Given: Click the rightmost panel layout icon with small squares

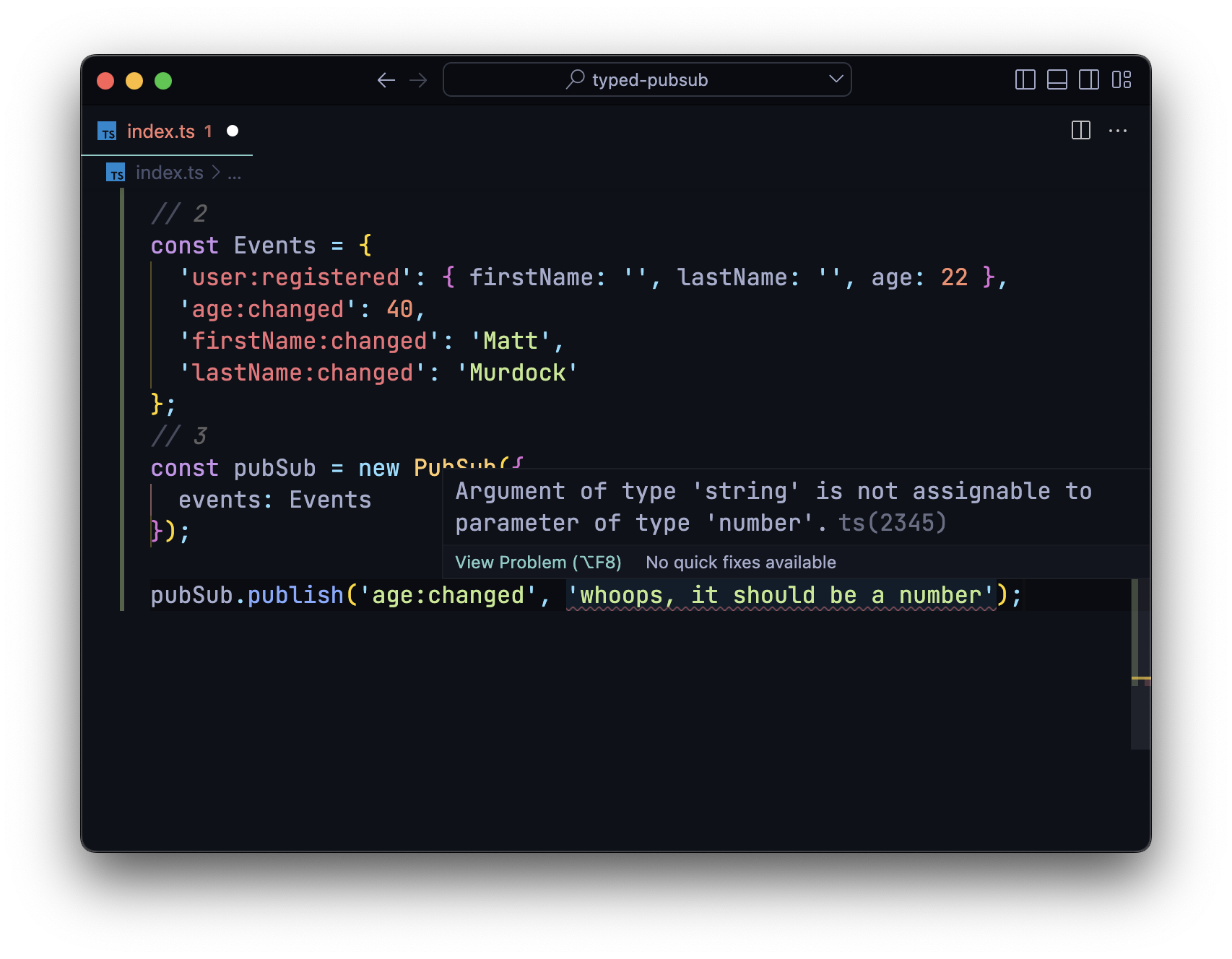Looking at the screenshot, I should click(1123, 81).
